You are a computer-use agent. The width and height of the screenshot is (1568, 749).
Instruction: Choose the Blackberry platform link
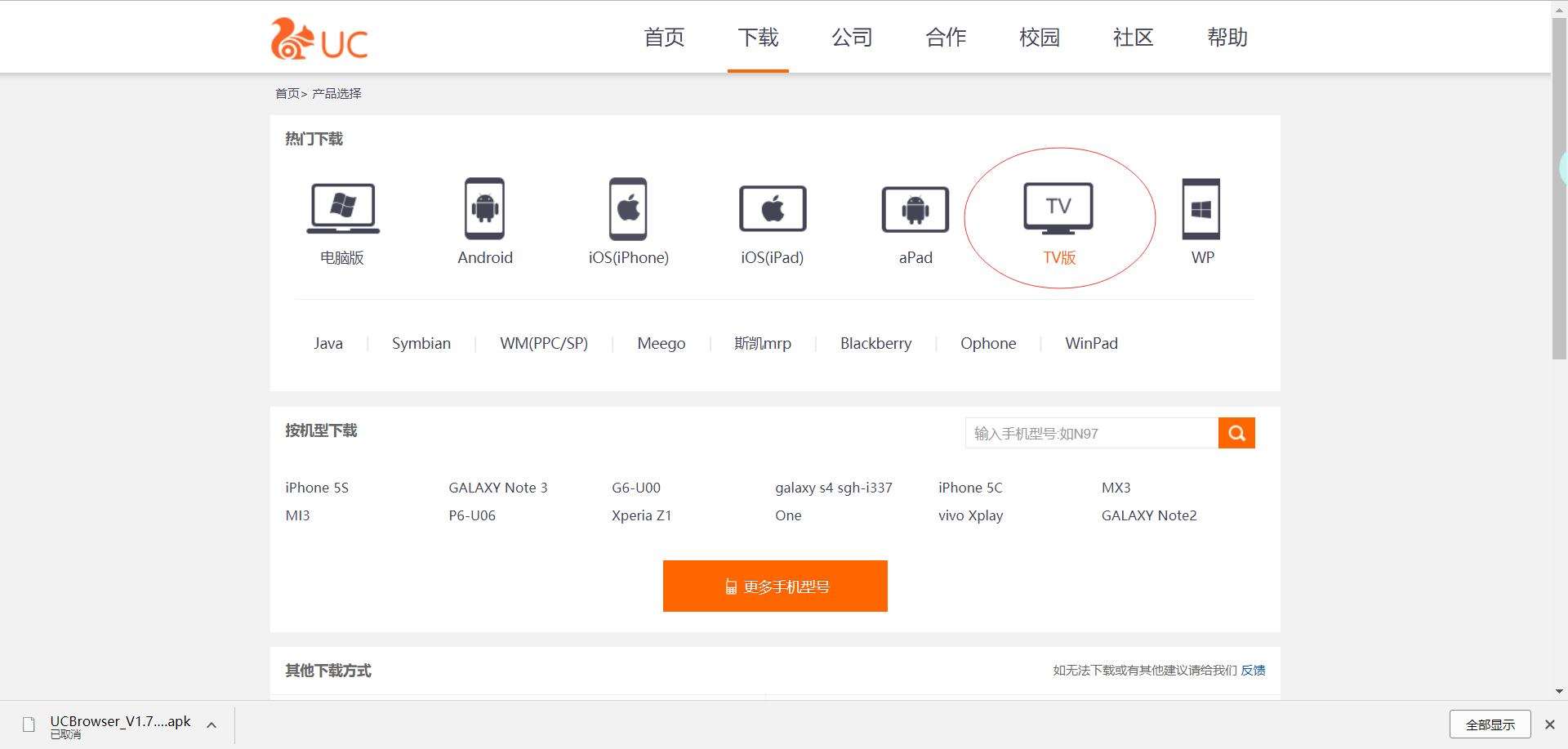pos(876,344)
